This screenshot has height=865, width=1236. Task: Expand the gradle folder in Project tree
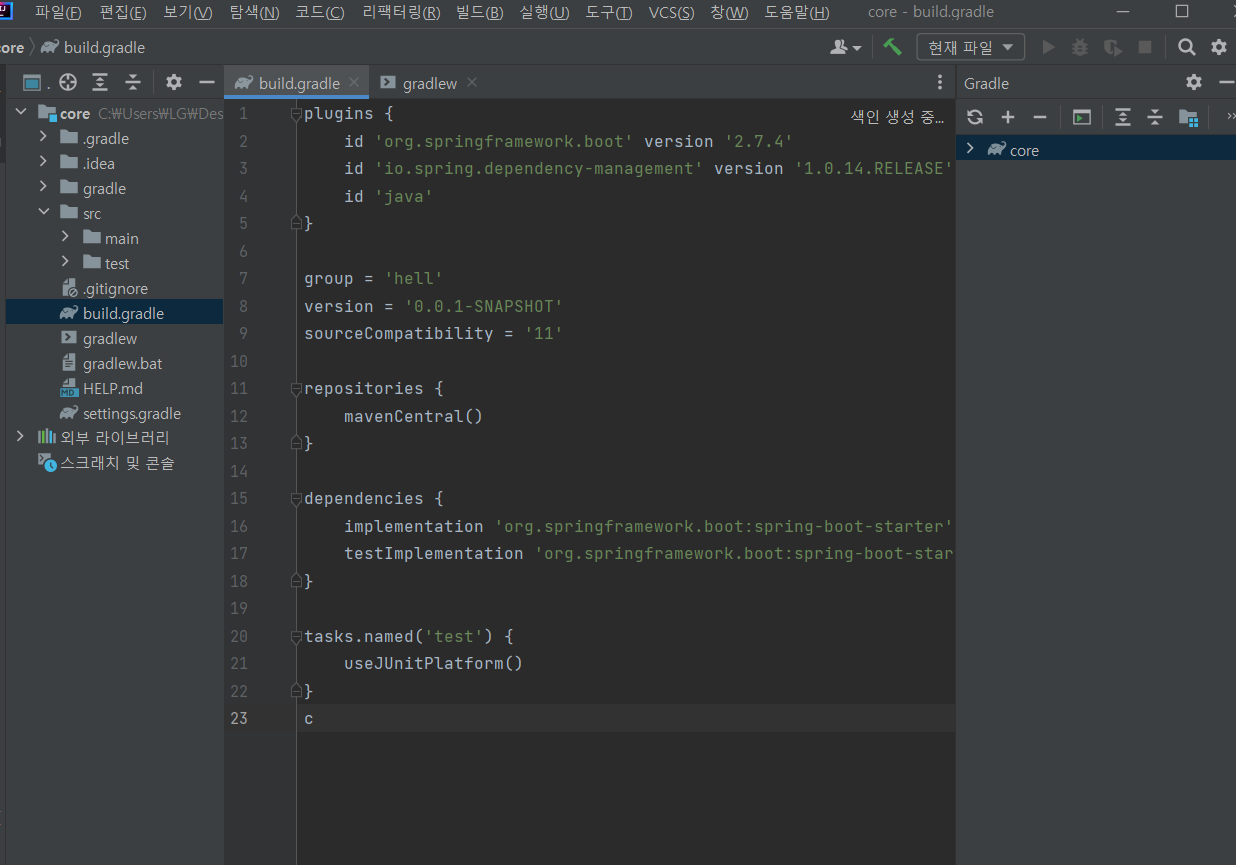point(43,188)
